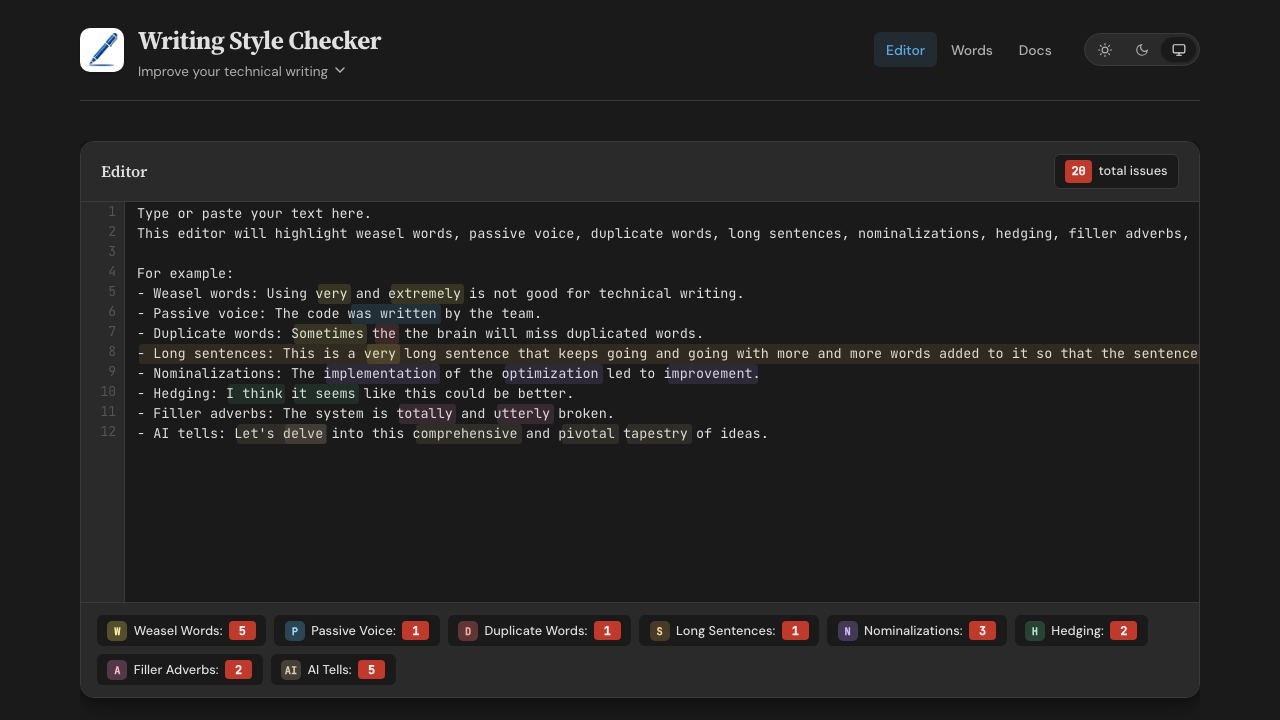The width and height of the screenshot is (1280, 720).
Task: Toggle AI Tells filter chip
Action: [333, 670]
